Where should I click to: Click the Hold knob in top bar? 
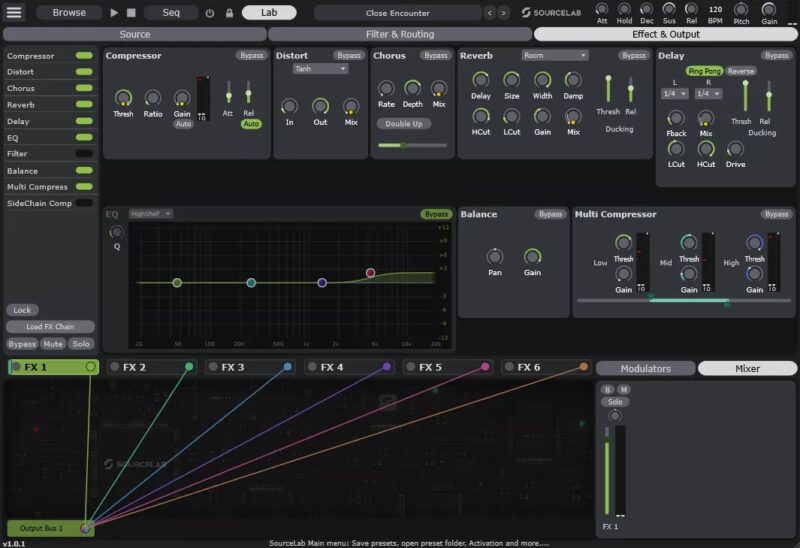tap(624, 9)
